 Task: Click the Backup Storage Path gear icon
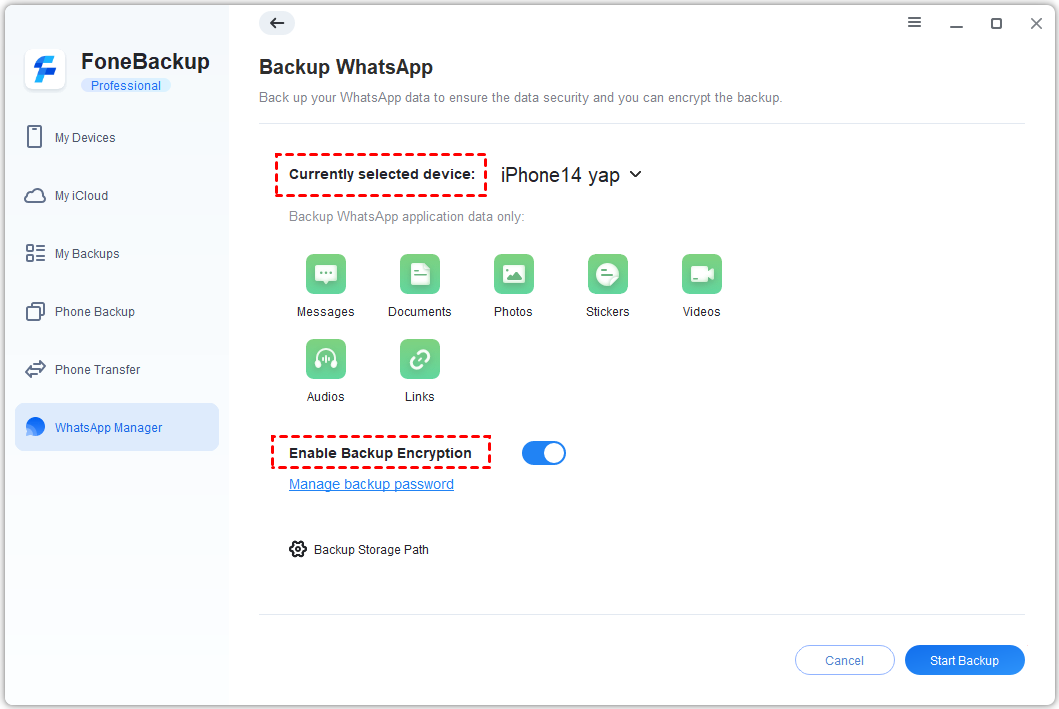coord(298,549)
